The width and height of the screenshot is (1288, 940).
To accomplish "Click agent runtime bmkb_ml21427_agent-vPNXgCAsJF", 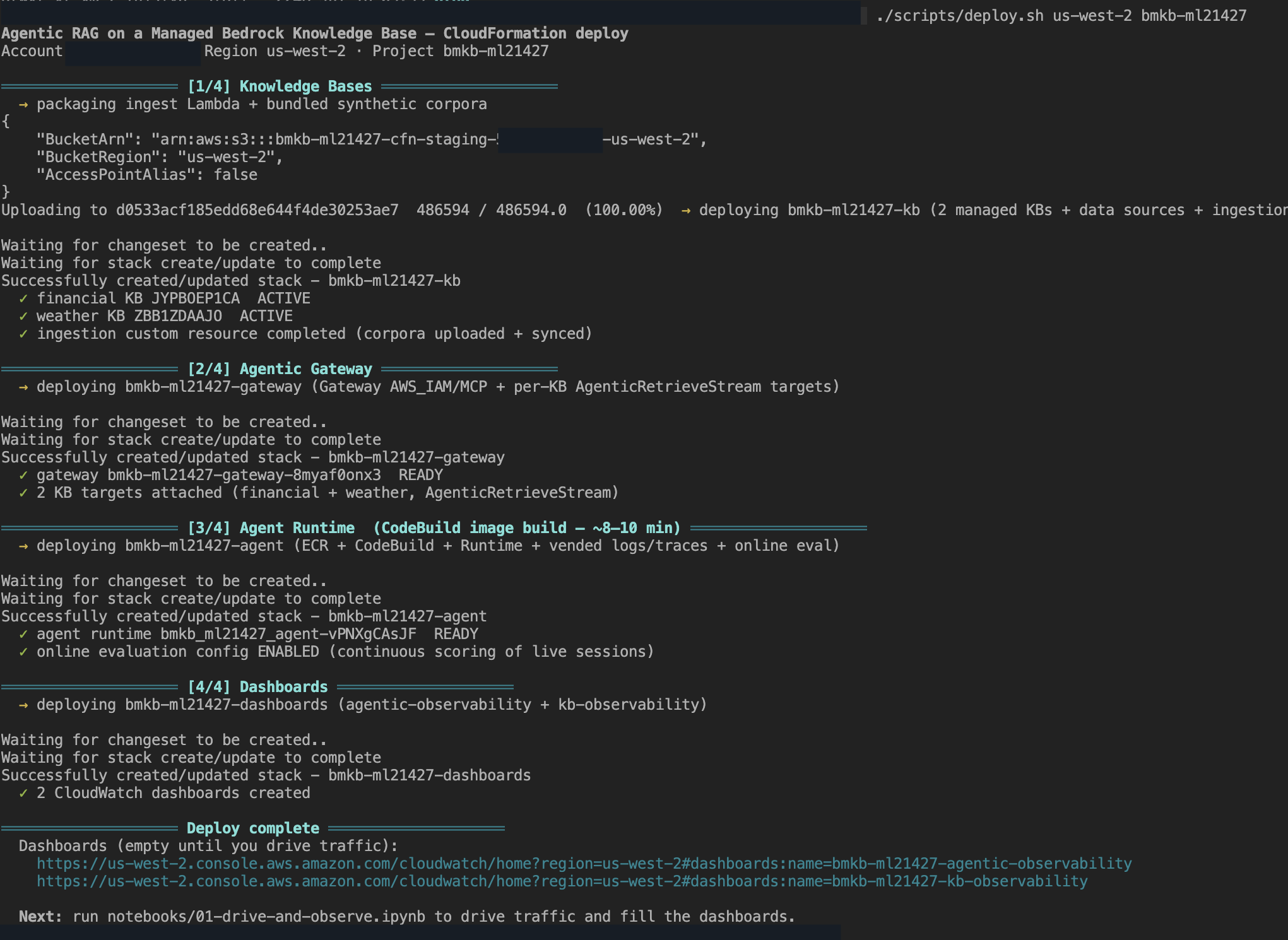I will [288, 634].
